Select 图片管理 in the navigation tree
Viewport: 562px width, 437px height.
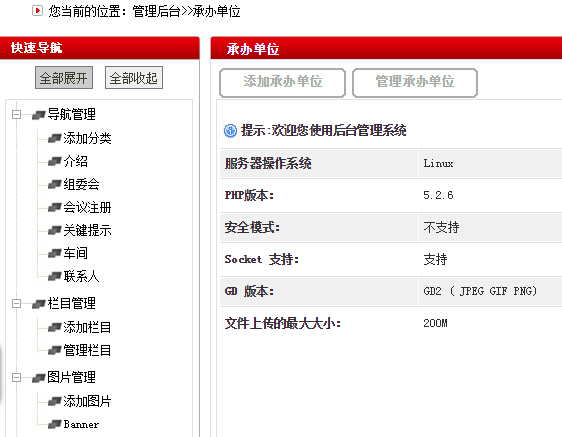(71, 377)
